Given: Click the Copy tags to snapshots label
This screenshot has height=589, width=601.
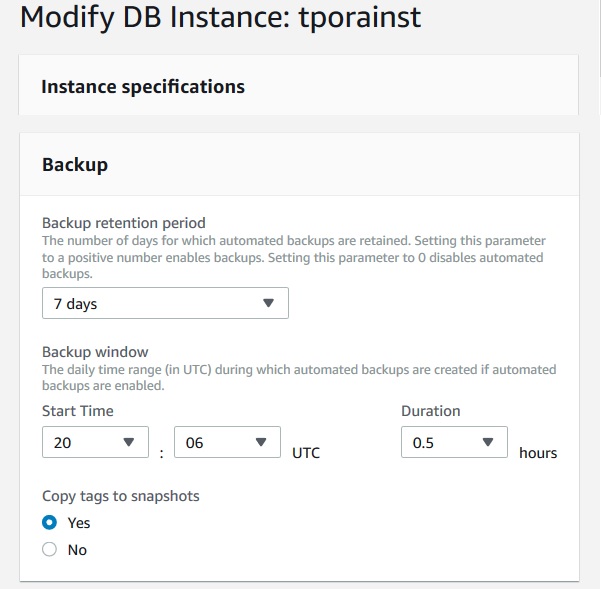Looking at the screenshot, I should click(x=121, y=495).
